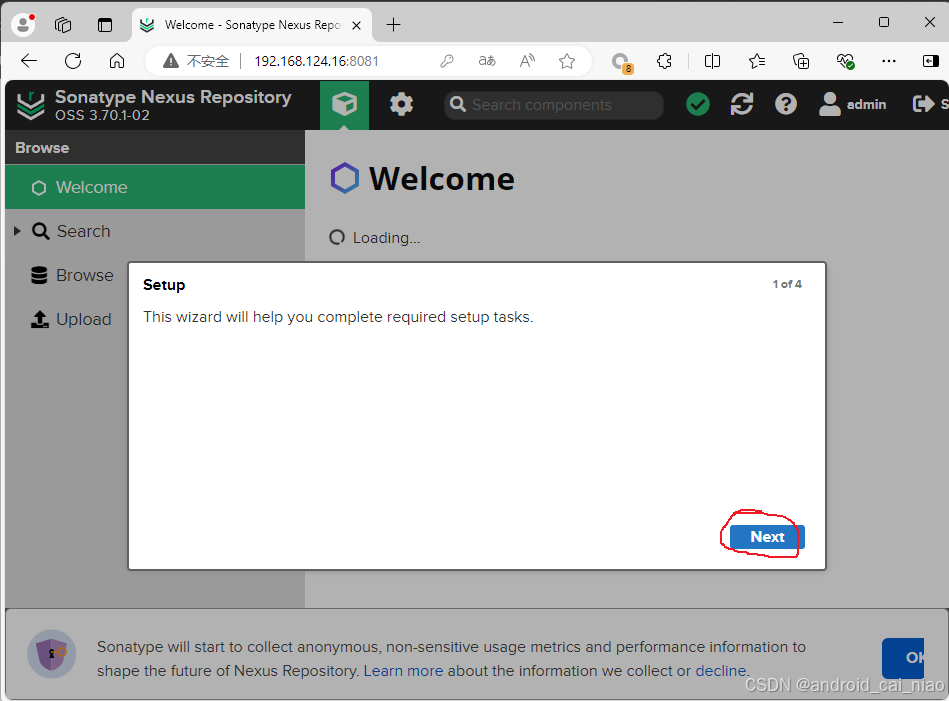Click the green system status checkmark
The image size is (949, 701).
(698, 104)
